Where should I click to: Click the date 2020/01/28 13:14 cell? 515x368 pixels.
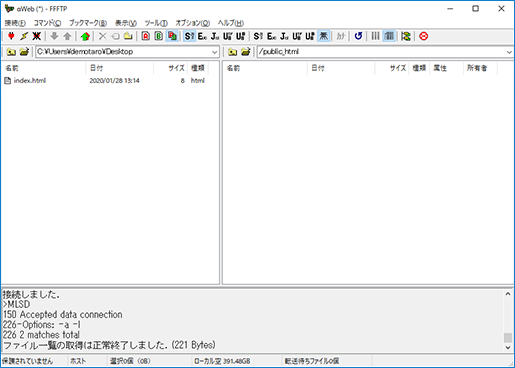(114, 80)
